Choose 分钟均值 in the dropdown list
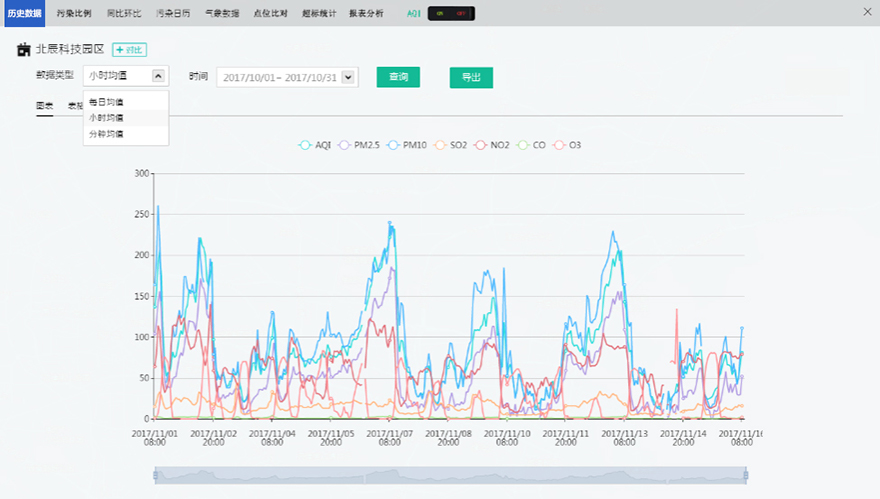The image size is (880, 499). 106,134
